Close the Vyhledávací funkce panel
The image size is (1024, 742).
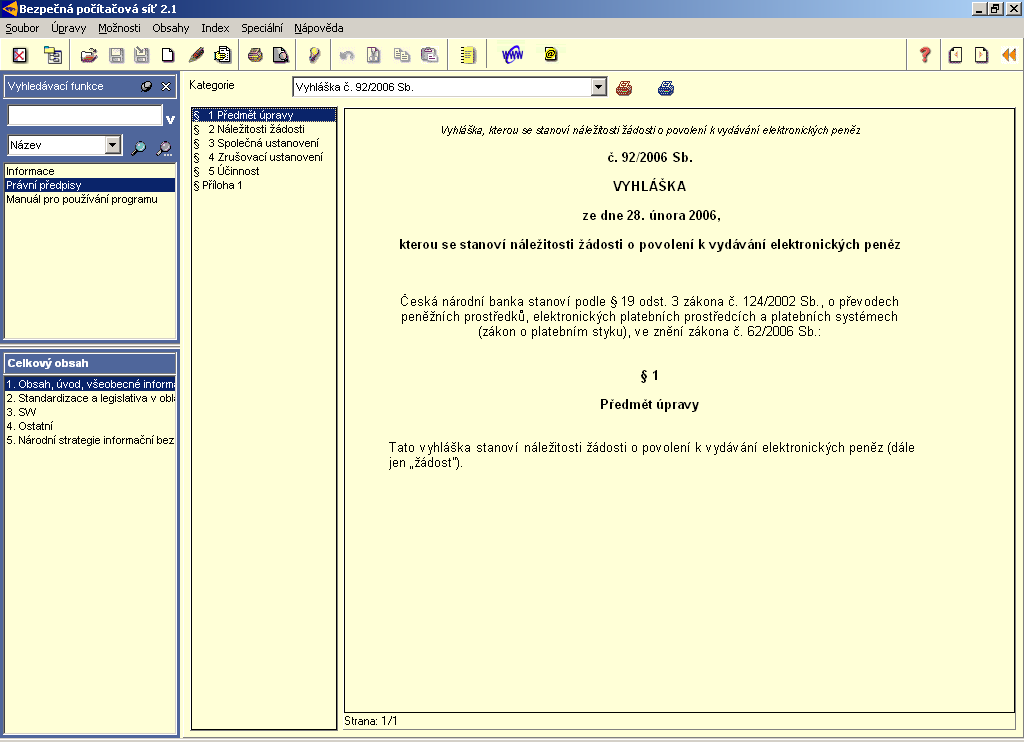pos(166,86)
